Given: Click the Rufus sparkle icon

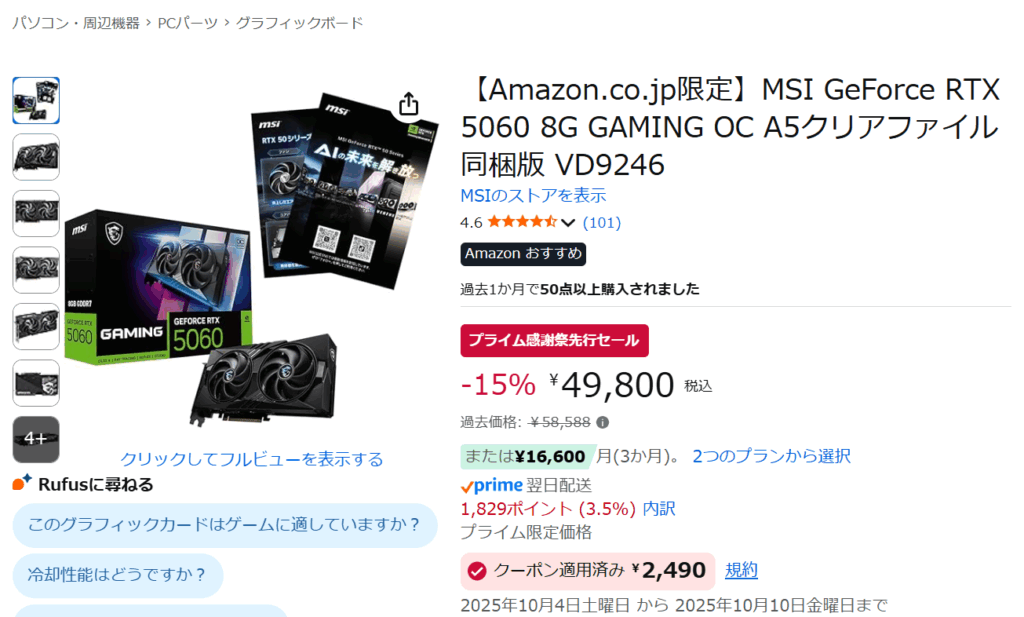Looking at the screenshot, I should [x=22, y=483].
